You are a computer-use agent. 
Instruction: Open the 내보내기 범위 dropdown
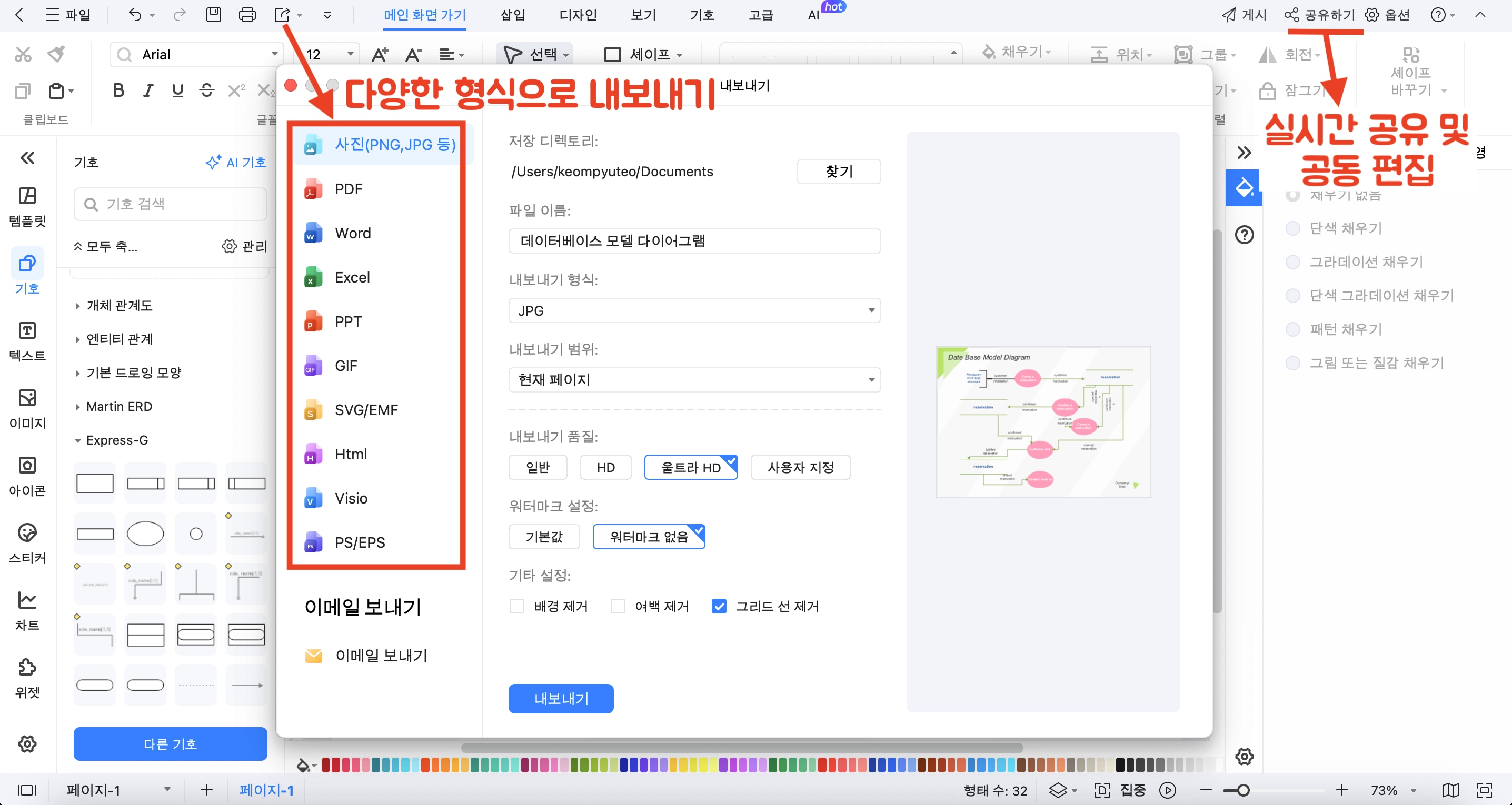click(x=694, y=380)
